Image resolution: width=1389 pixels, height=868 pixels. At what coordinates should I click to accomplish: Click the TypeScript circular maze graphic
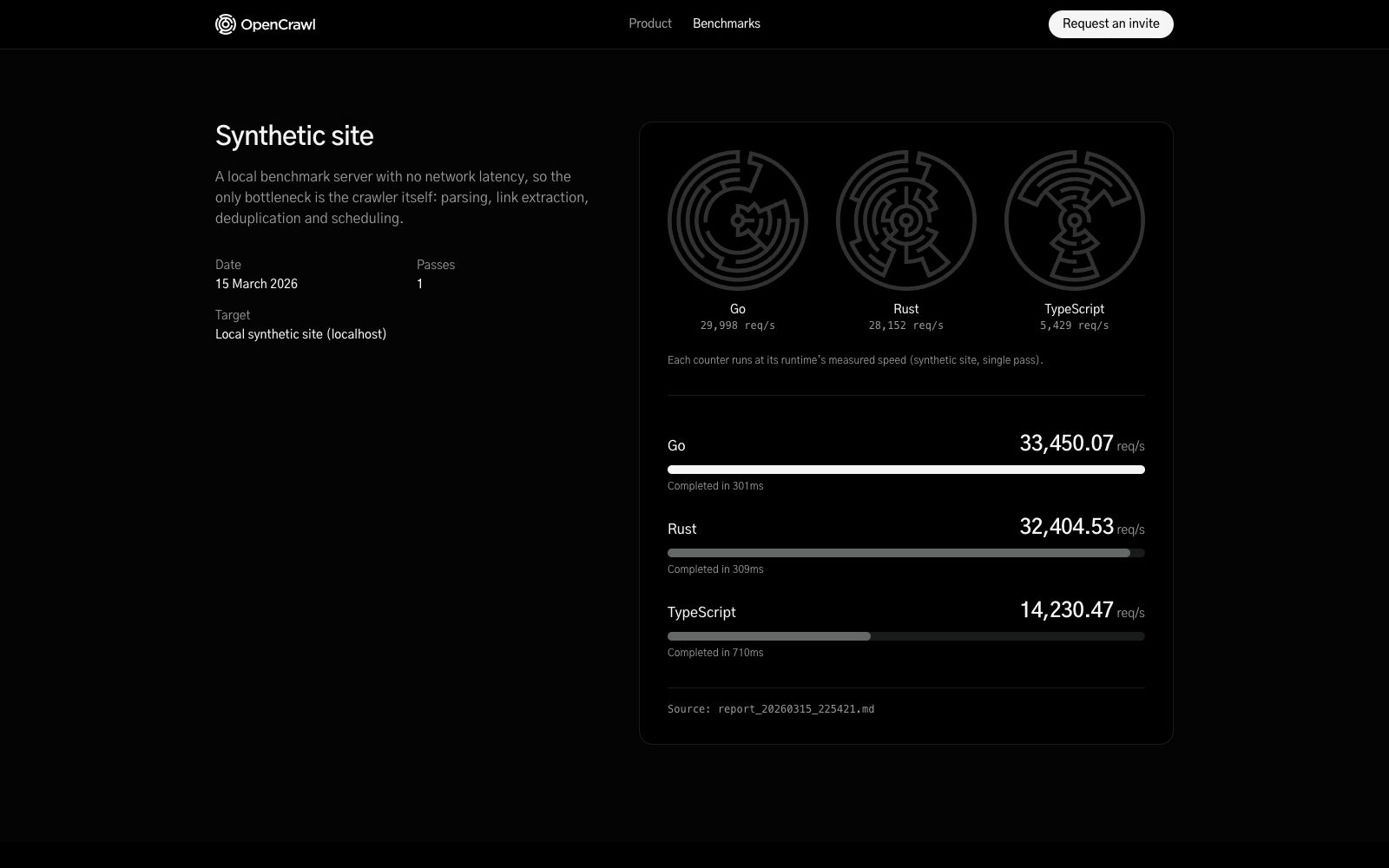pyautogui.click(x=1075, y=220)
